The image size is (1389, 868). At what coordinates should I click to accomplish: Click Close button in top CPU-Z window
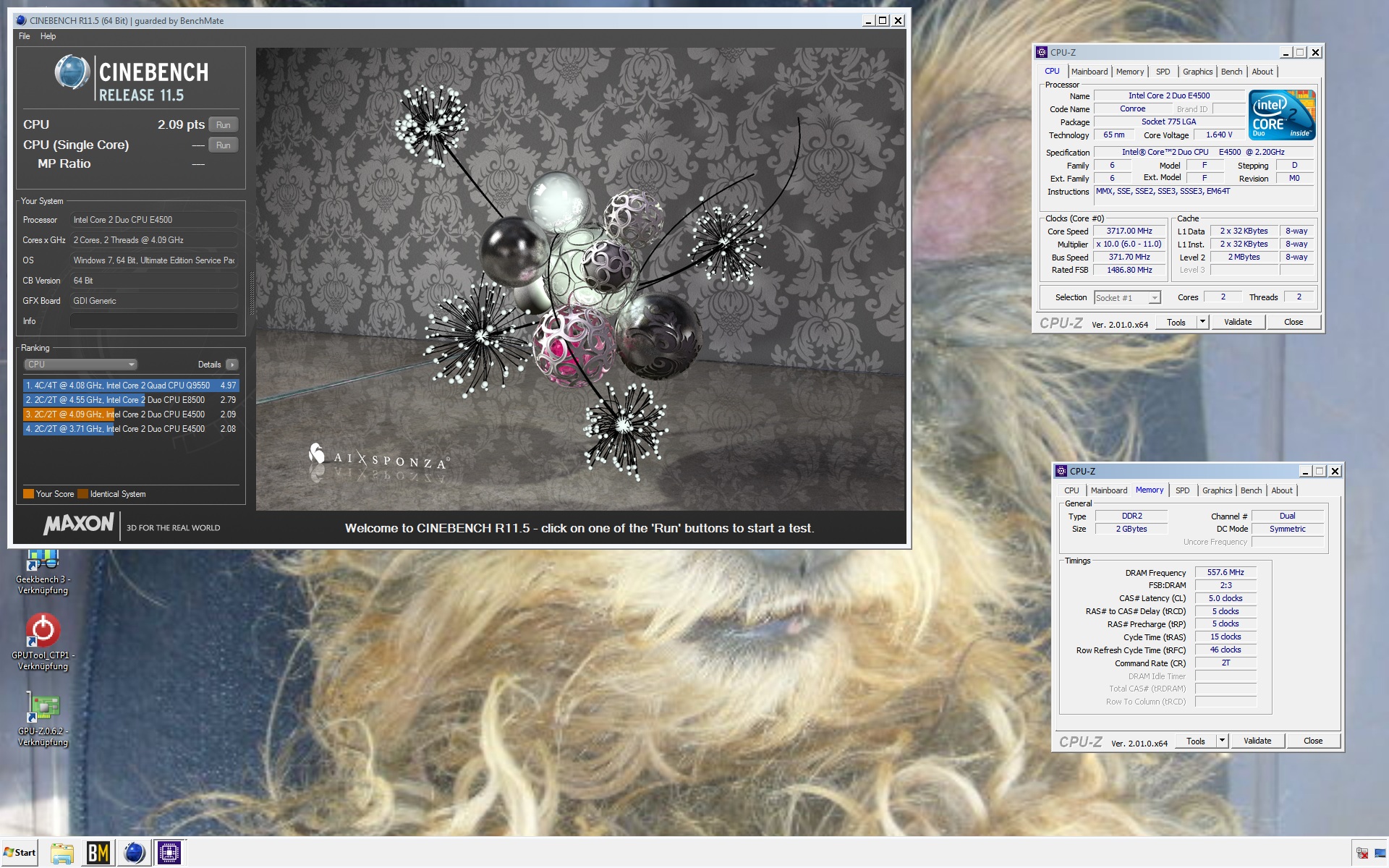1294,323
